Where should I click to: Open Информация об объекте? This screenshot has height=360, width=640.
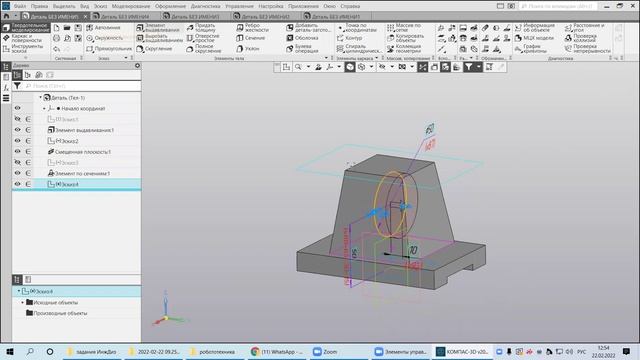[535, 28]
